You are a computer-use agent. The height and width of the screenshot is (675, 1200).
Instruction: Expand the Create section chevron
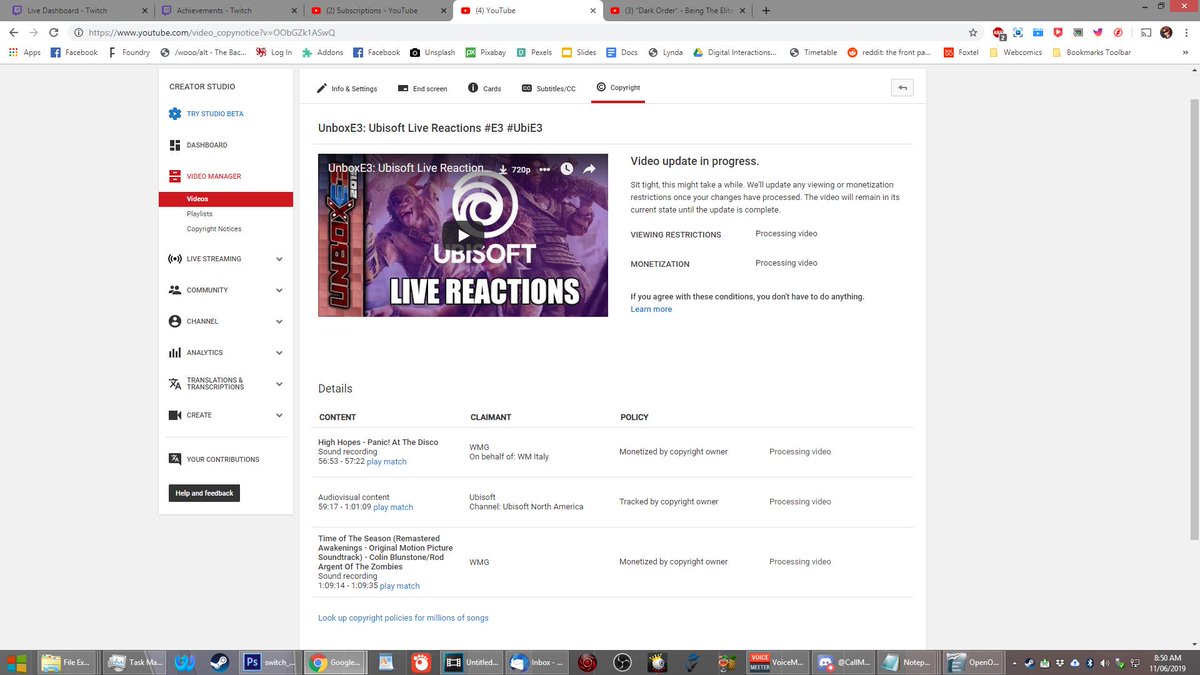click(279, 415)
